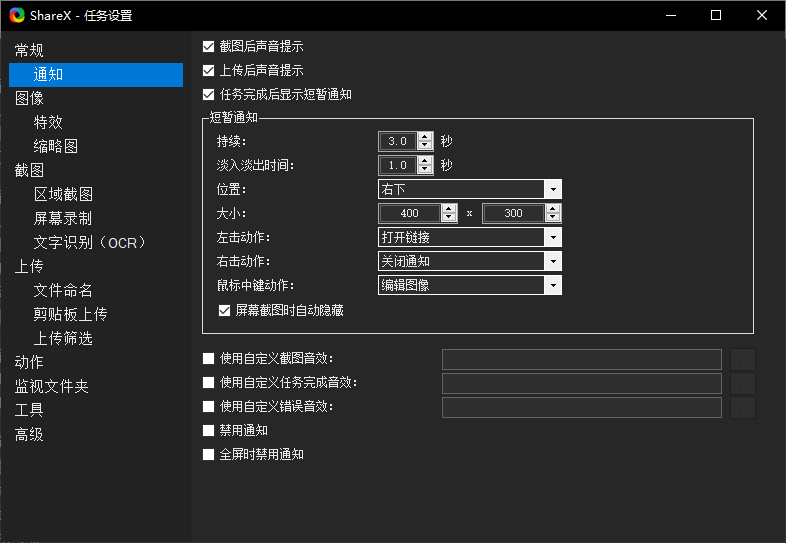The height and width of the screenshot is (543, 786).
Task: Enable 禁用通知 checkbox
Action: [x=208, y=431]
